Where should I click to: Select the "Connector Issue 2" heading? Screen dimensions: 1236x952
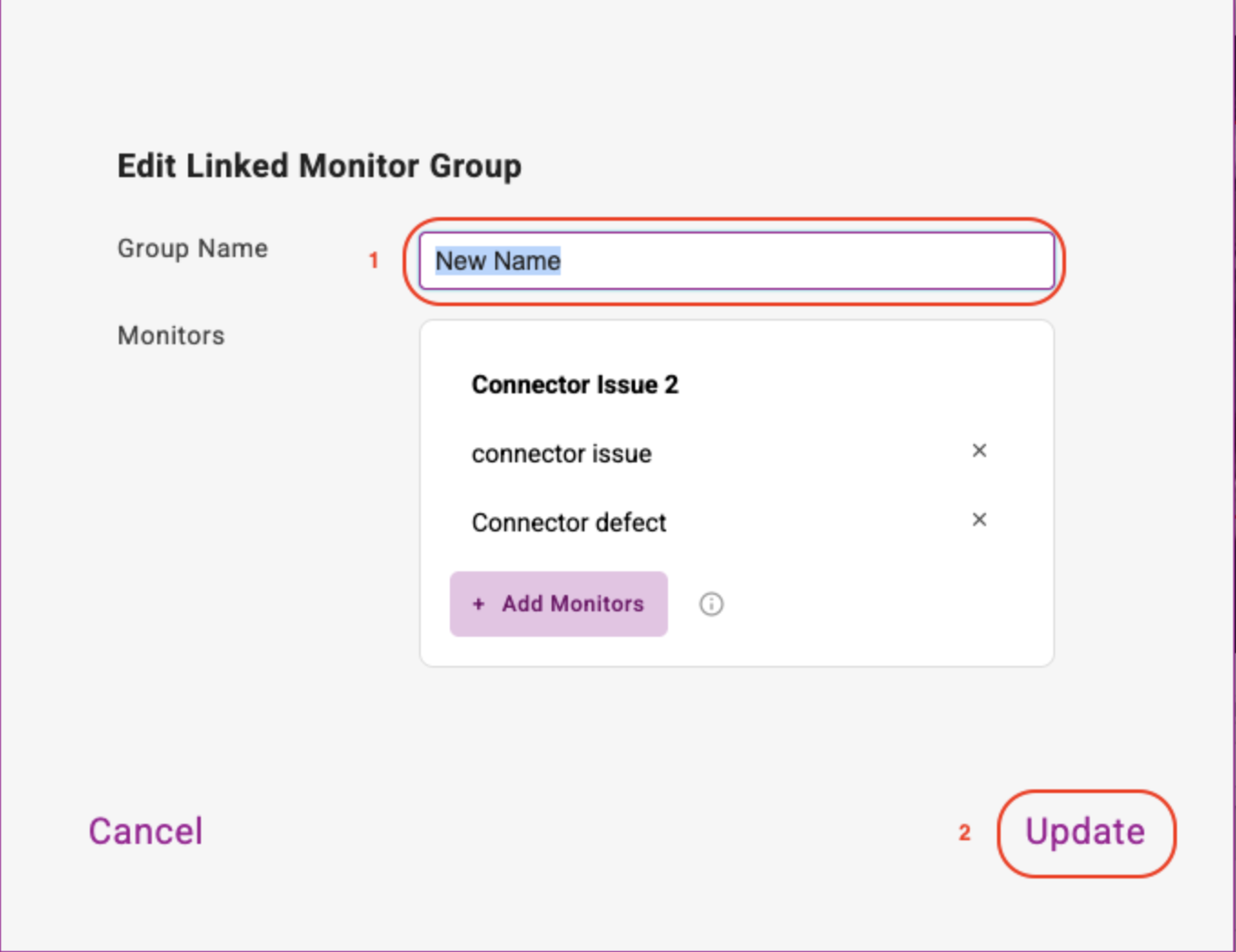[575, 384]
